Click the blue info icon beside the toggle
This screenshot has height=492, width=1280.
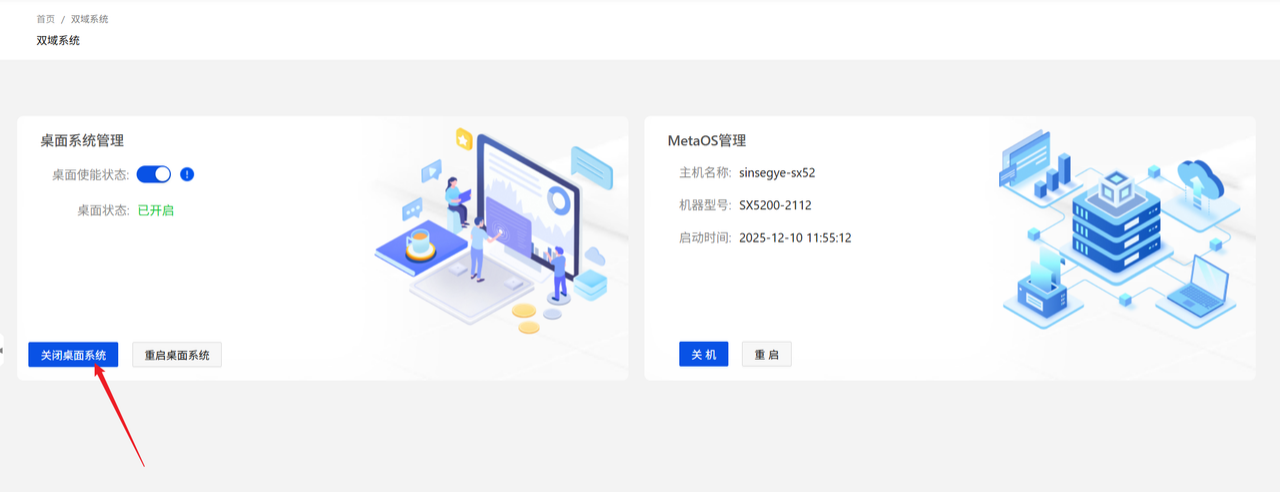coord(187,174)
